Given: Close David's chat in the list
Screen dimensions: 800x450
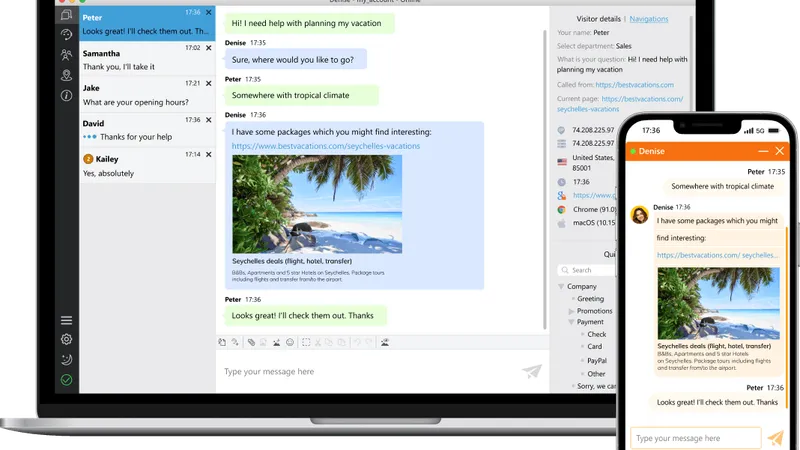Looking at the screenshot, I should click(209, 120).
